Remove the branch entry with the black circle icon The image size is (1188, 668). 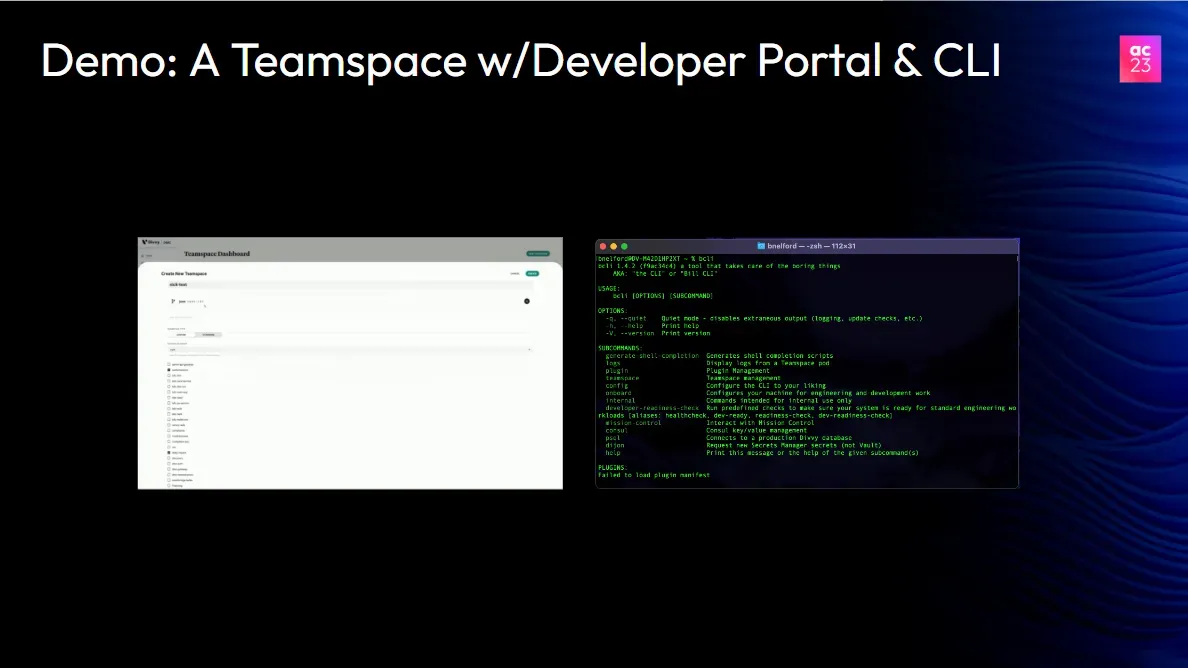pyautogui.click(x=527, y=301)
